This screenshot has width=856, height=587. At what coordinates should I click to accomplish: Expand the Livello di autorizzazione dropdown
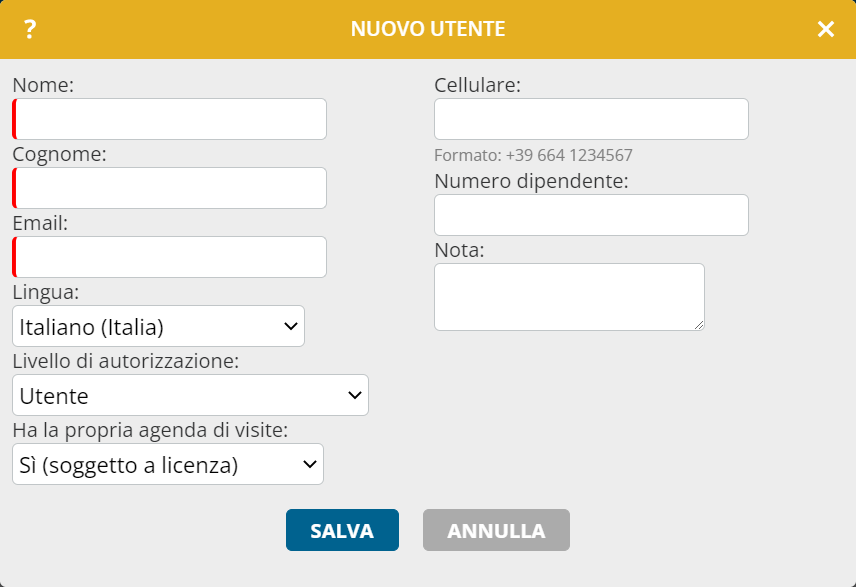pyautogui.click(x=191, y=395)
